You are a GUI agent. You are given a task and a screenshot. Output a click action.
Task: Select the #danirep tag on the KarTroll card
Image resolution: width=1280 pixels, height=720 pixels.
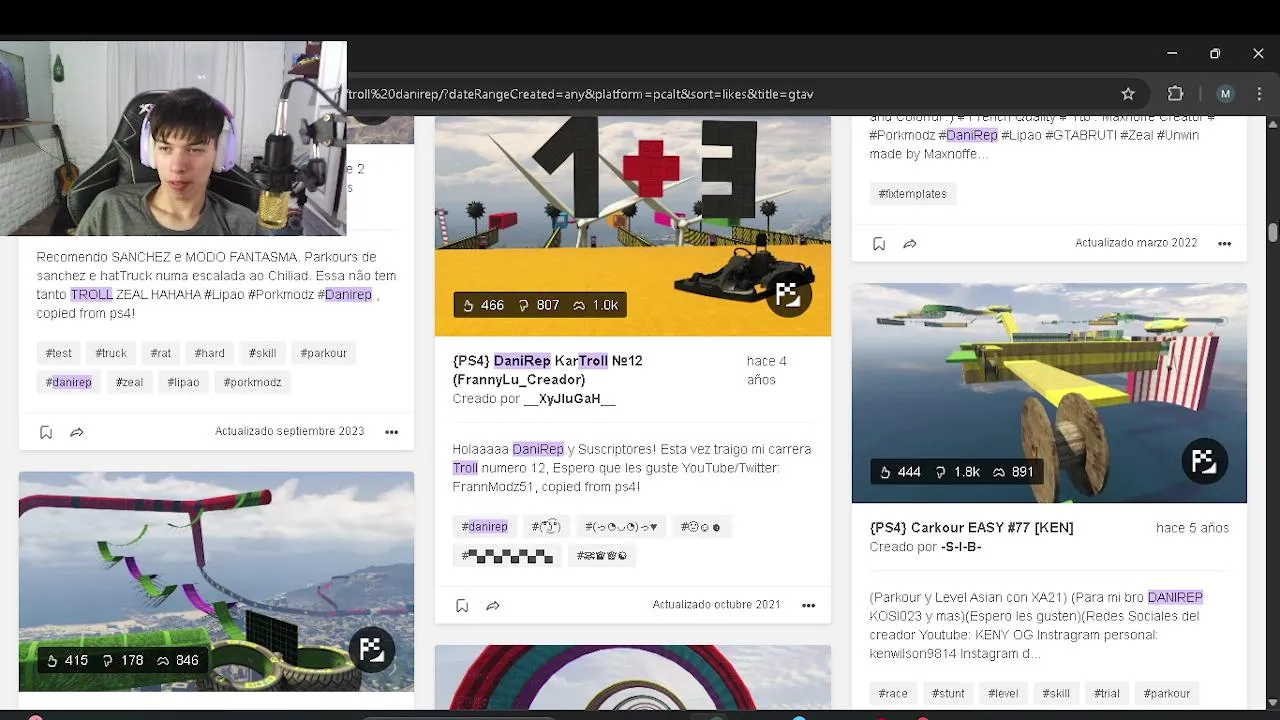tap(485, 526)
